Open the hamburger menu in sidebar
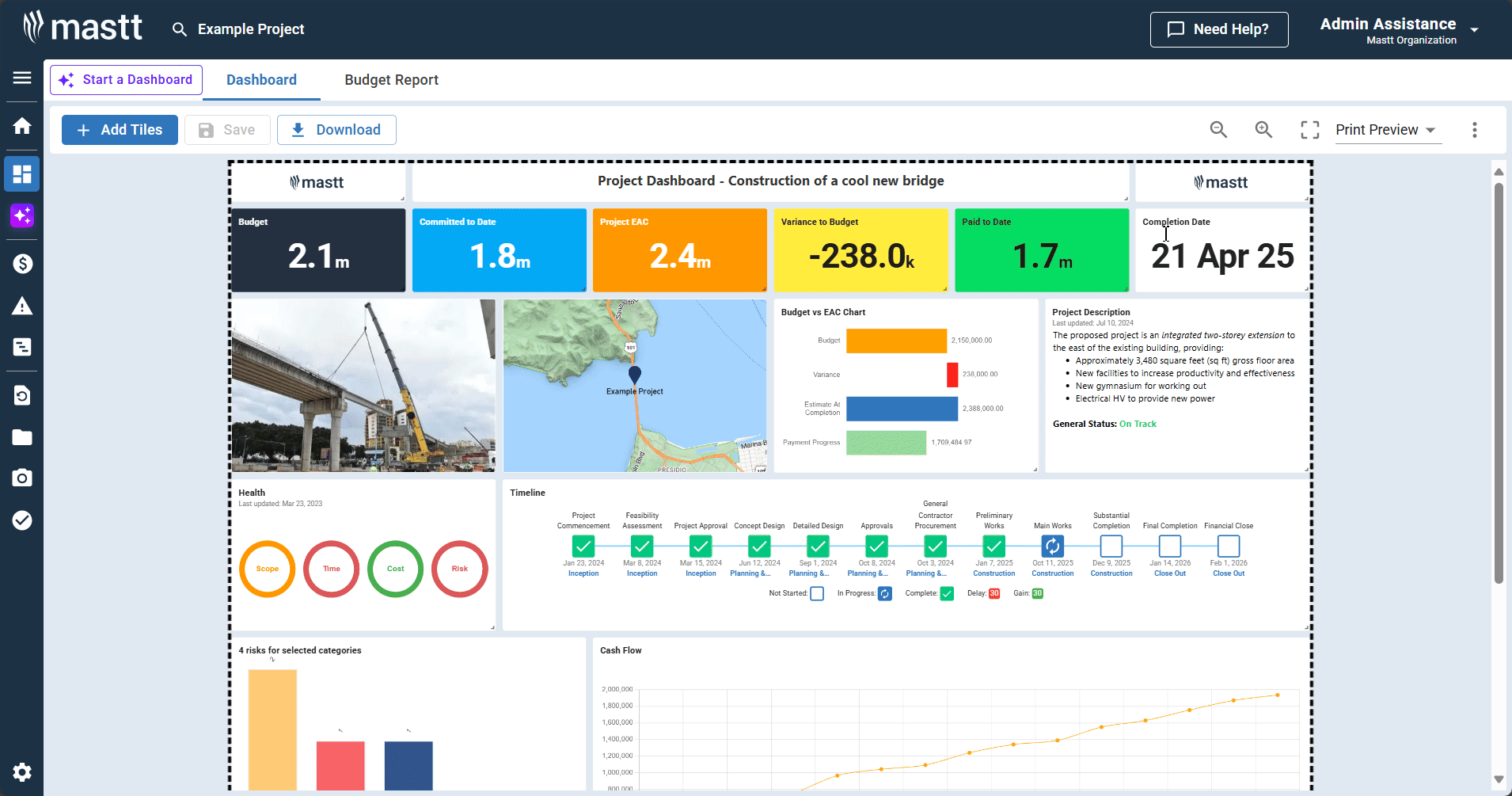Screen dimensions: 1512x796 (x=22, y=78)
